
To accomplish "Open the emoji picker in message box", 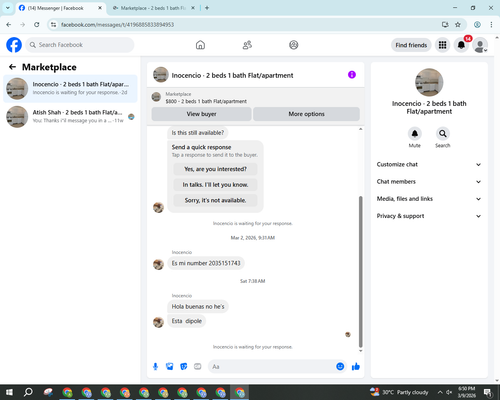I will [x=340, y=367].
